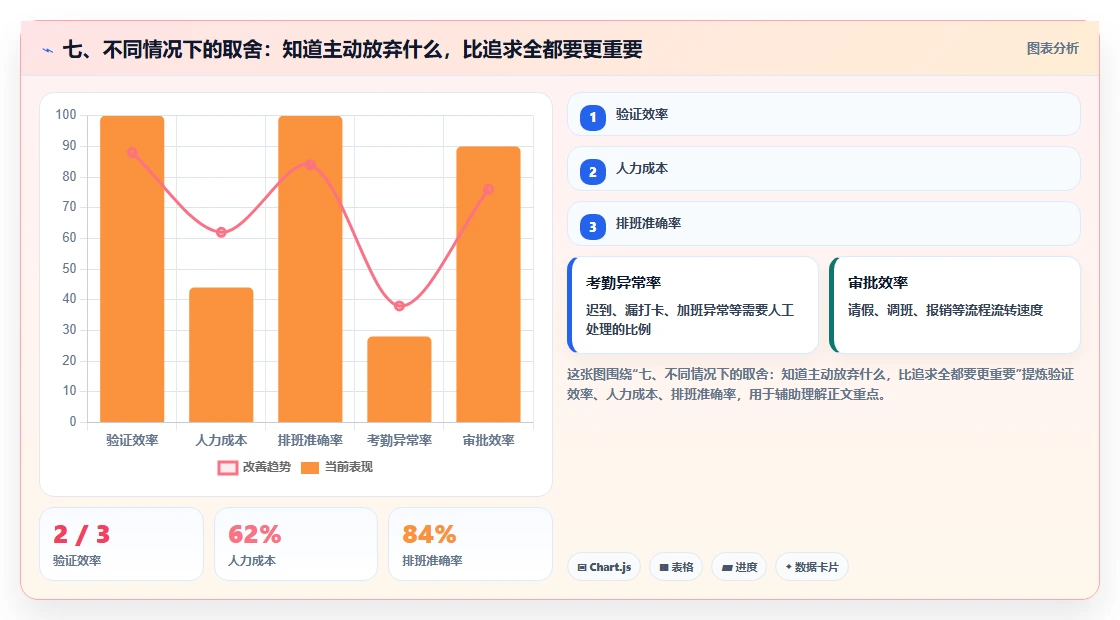This screenshot has width=1120, height=620.
Task: Select the 验证效率 list item
Action: click(x=824, y=114)
